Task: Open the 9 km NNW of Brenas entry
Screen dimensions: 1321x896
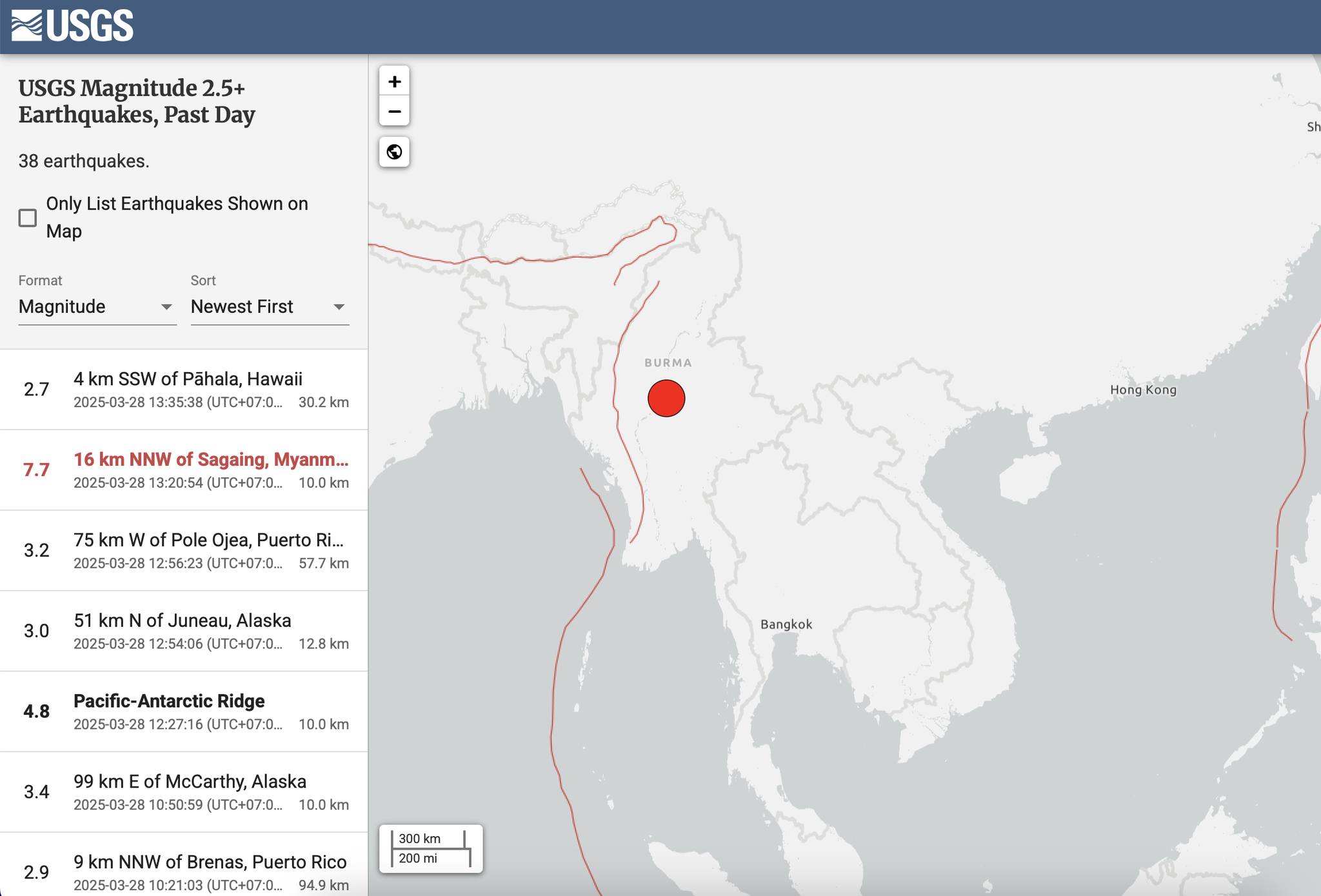Action: tap(184, 864)
